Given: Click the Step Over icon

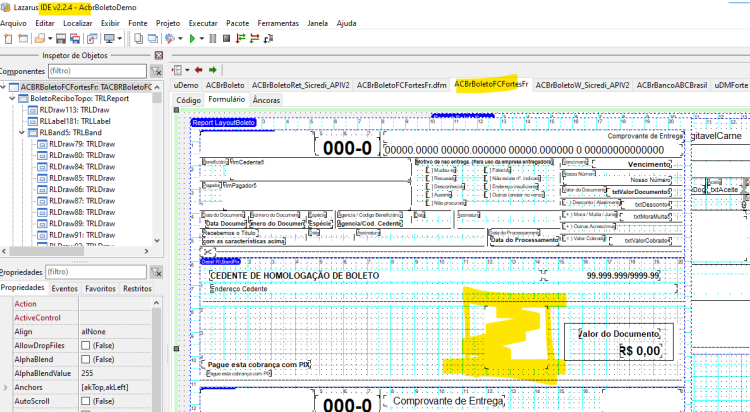Looking at the screenshot, I should (254, 39).
